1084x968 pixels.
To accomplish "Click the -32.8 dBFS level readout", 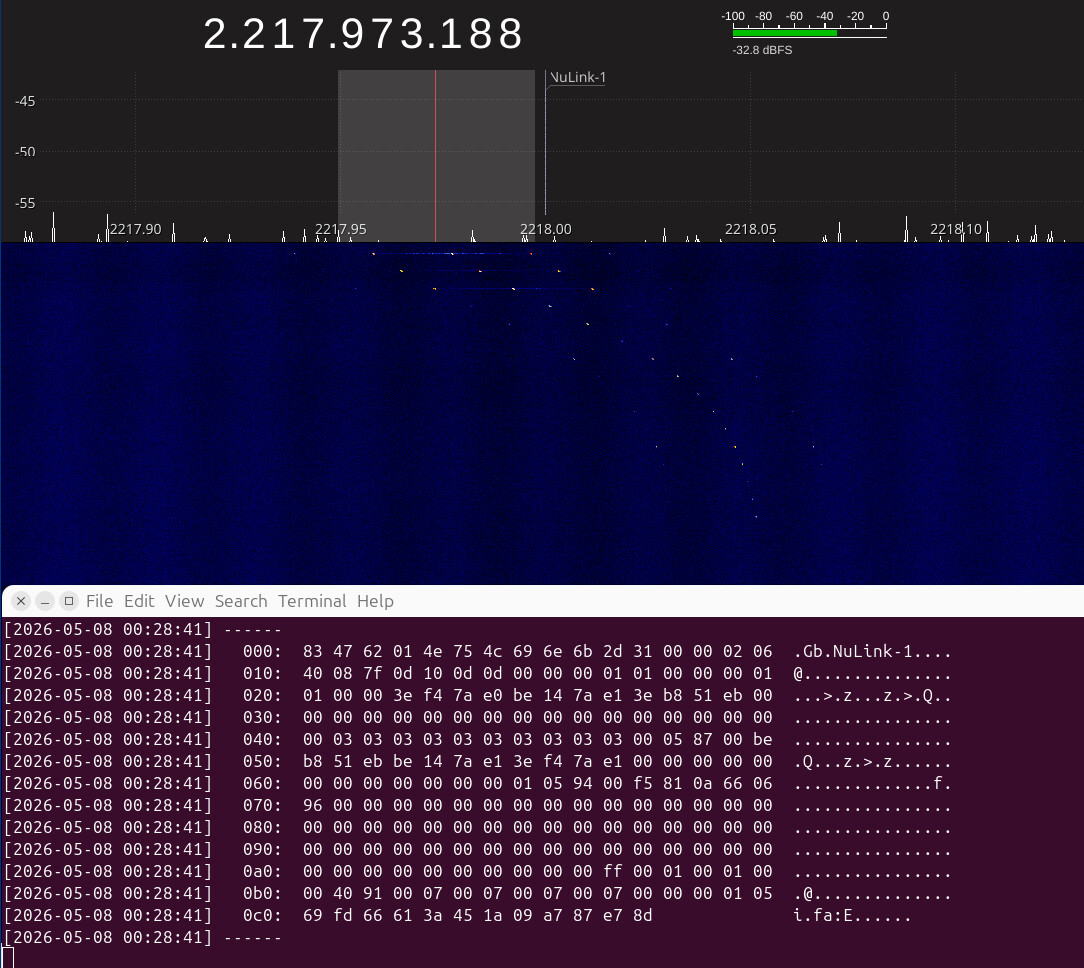I will coord(763,50).
